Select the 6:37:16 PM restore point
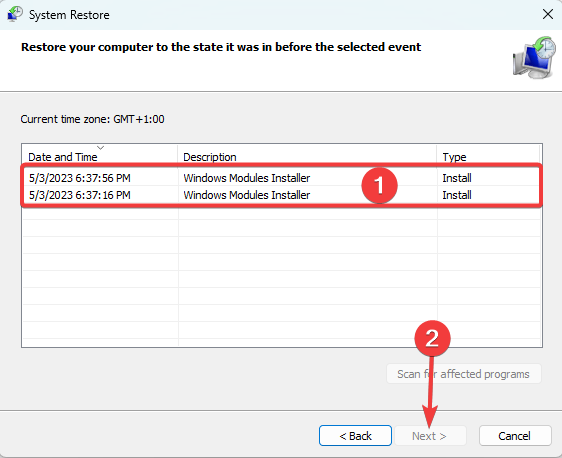This screenshot has width=562, height=458. (281, 195)
